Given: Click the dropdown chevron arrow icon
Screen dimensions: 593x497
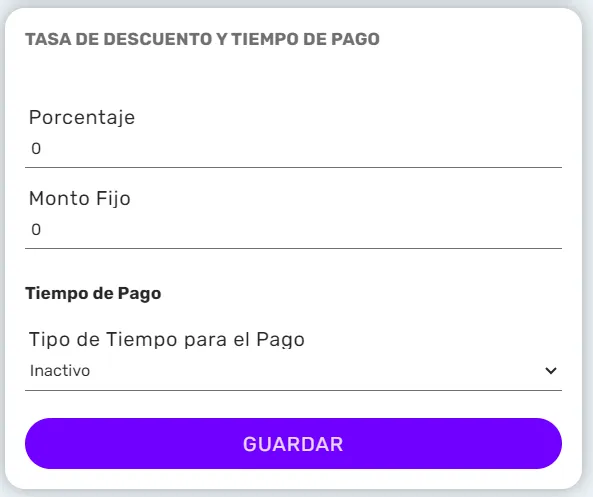Looking at the screenshot, I should [551, 371].
